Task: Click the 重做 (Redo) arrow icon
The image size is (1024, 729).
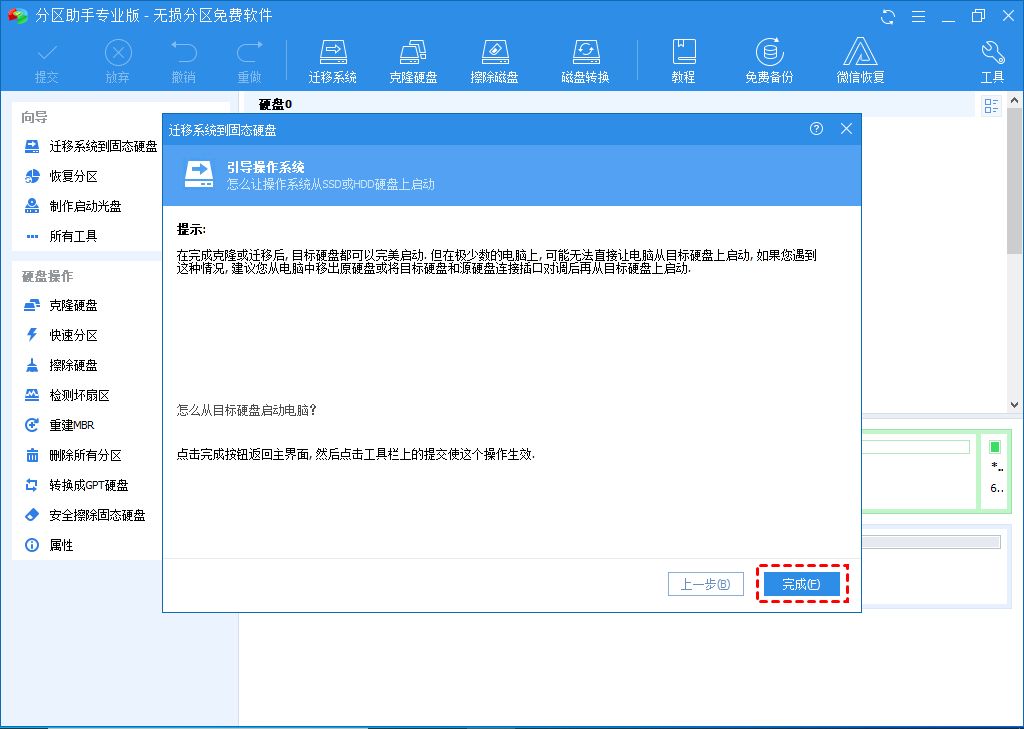Action: point(249,52)
